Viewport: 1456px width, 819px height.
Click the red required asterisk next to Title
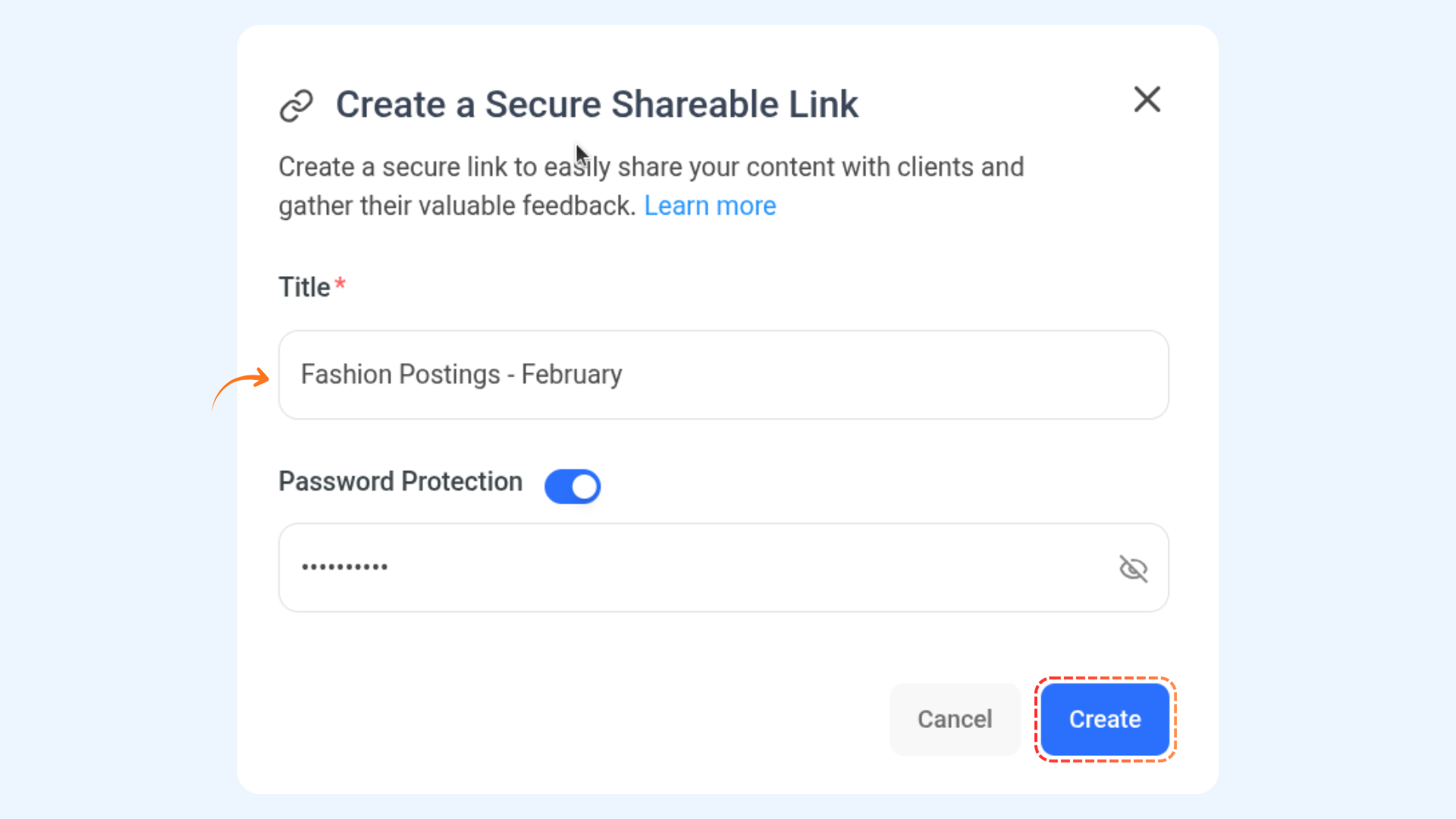[340, 284]
